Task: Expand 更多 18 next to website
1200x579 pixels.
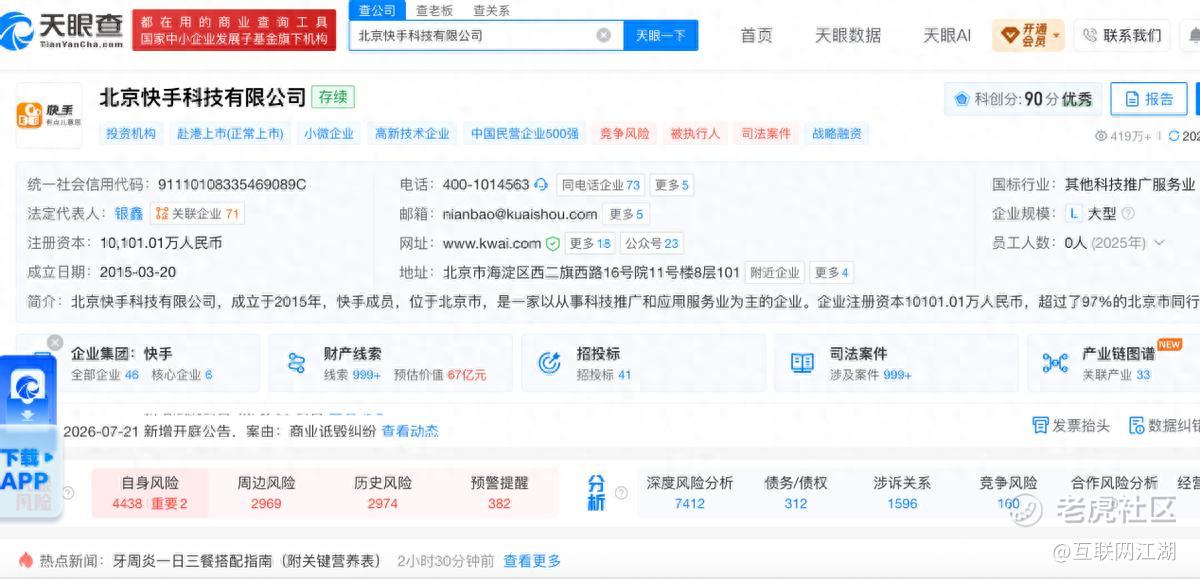Action: click(590, 243)
